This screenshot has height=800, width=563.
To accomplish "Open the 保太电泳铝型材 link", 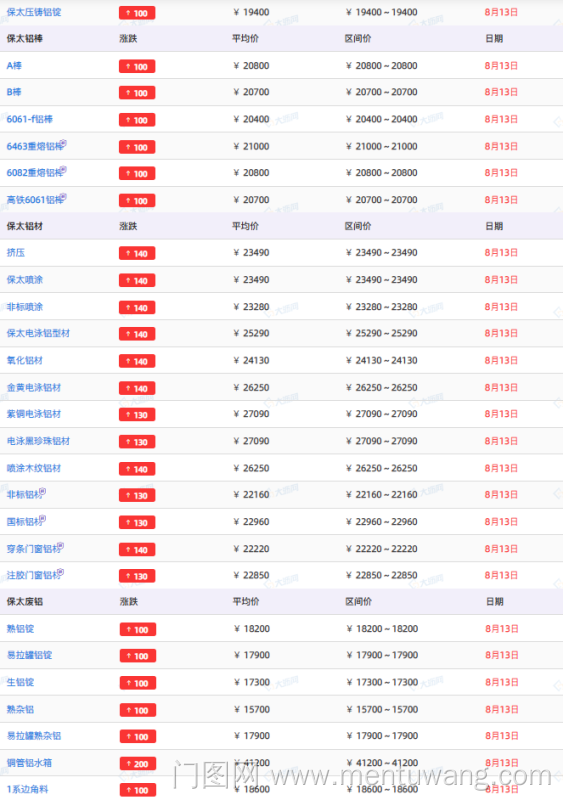I will [x=38, y=333].
